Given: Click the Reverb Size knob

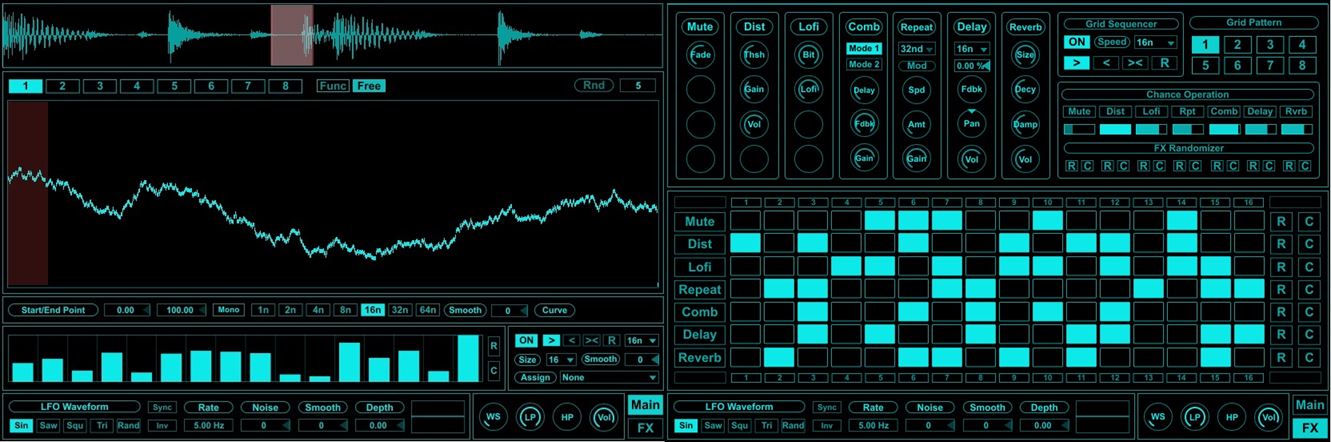Looking at the screenshot, I should point(1024,55).
